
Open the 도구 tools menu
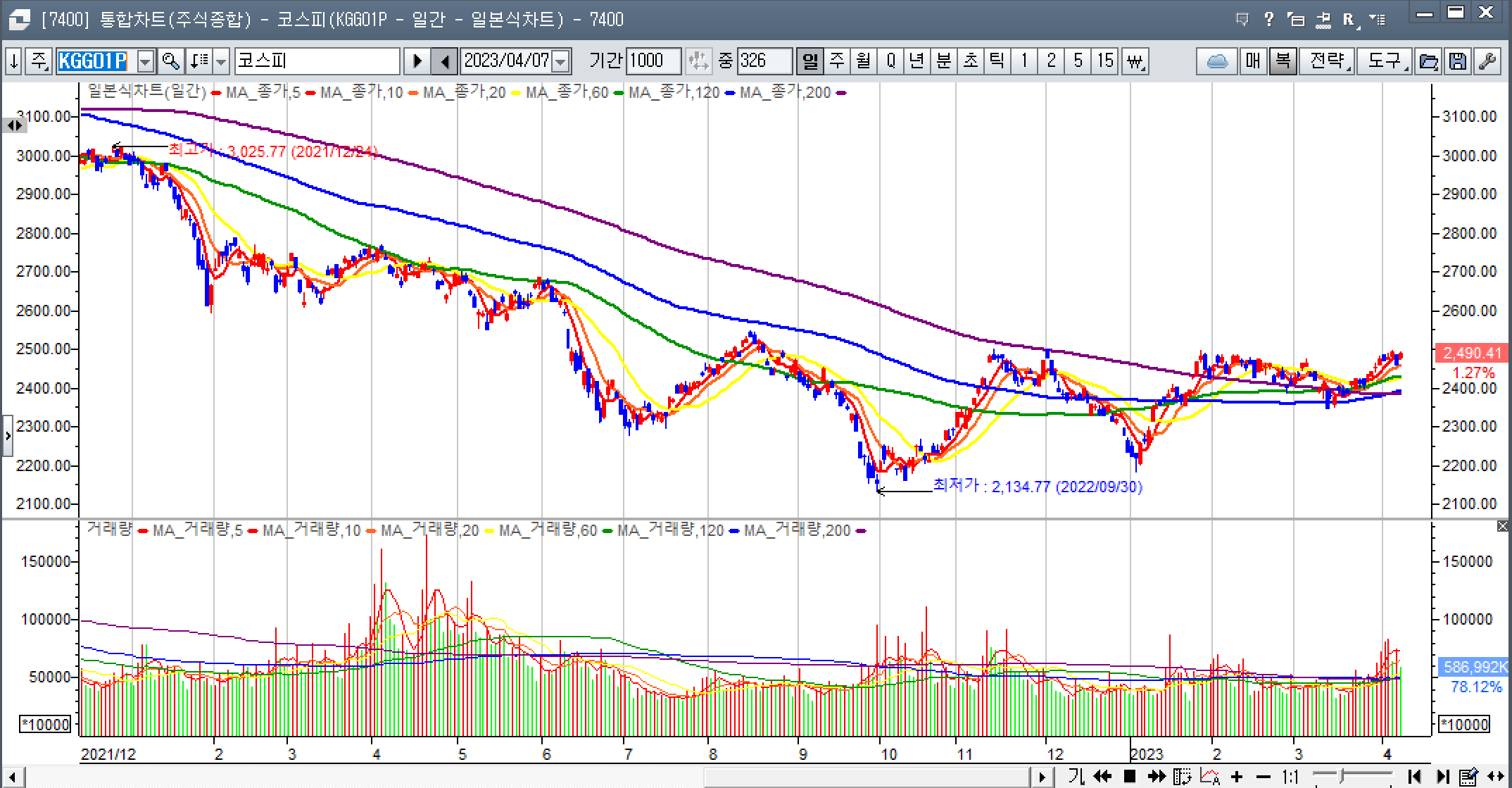pyautogui.click(x=1385, y=61)
